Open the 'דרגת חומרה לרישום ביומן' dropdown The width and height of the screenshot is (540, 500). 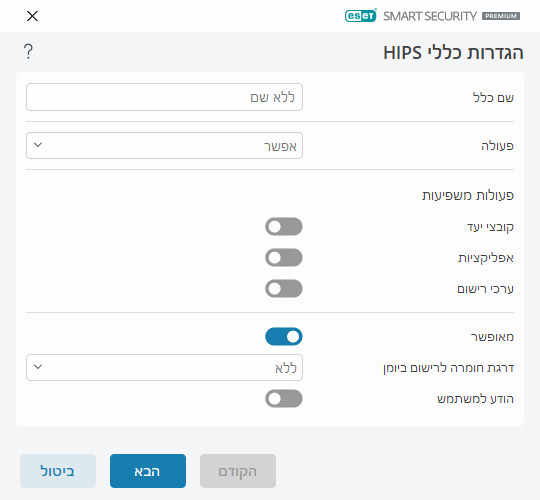click(164, 367)
